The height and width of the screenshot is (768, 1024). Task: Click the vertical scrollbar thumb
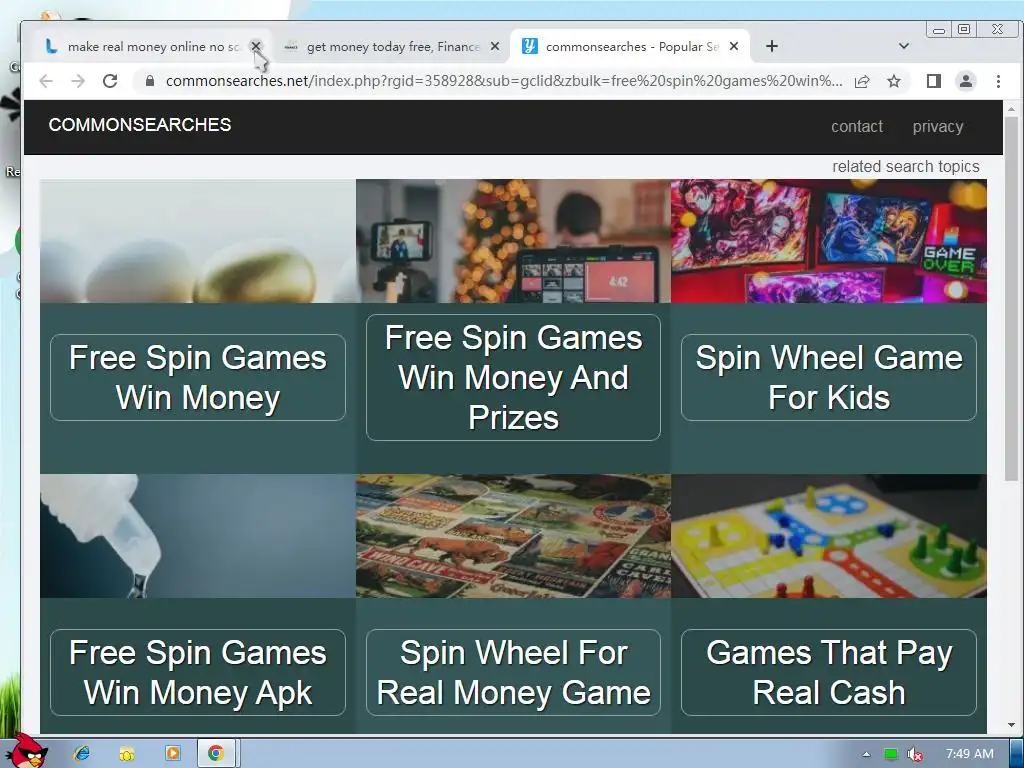tap(1011, 299)
